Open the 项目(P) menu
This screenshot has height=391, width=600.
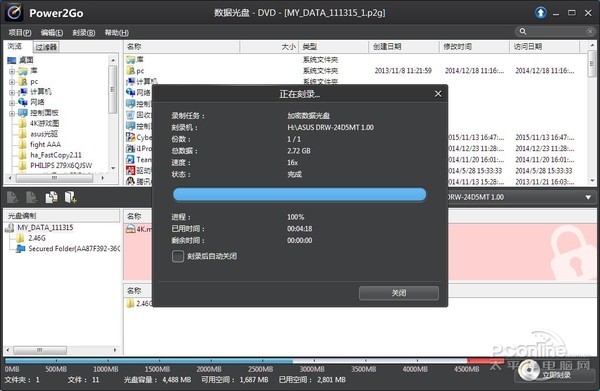(x=20, y=33)
